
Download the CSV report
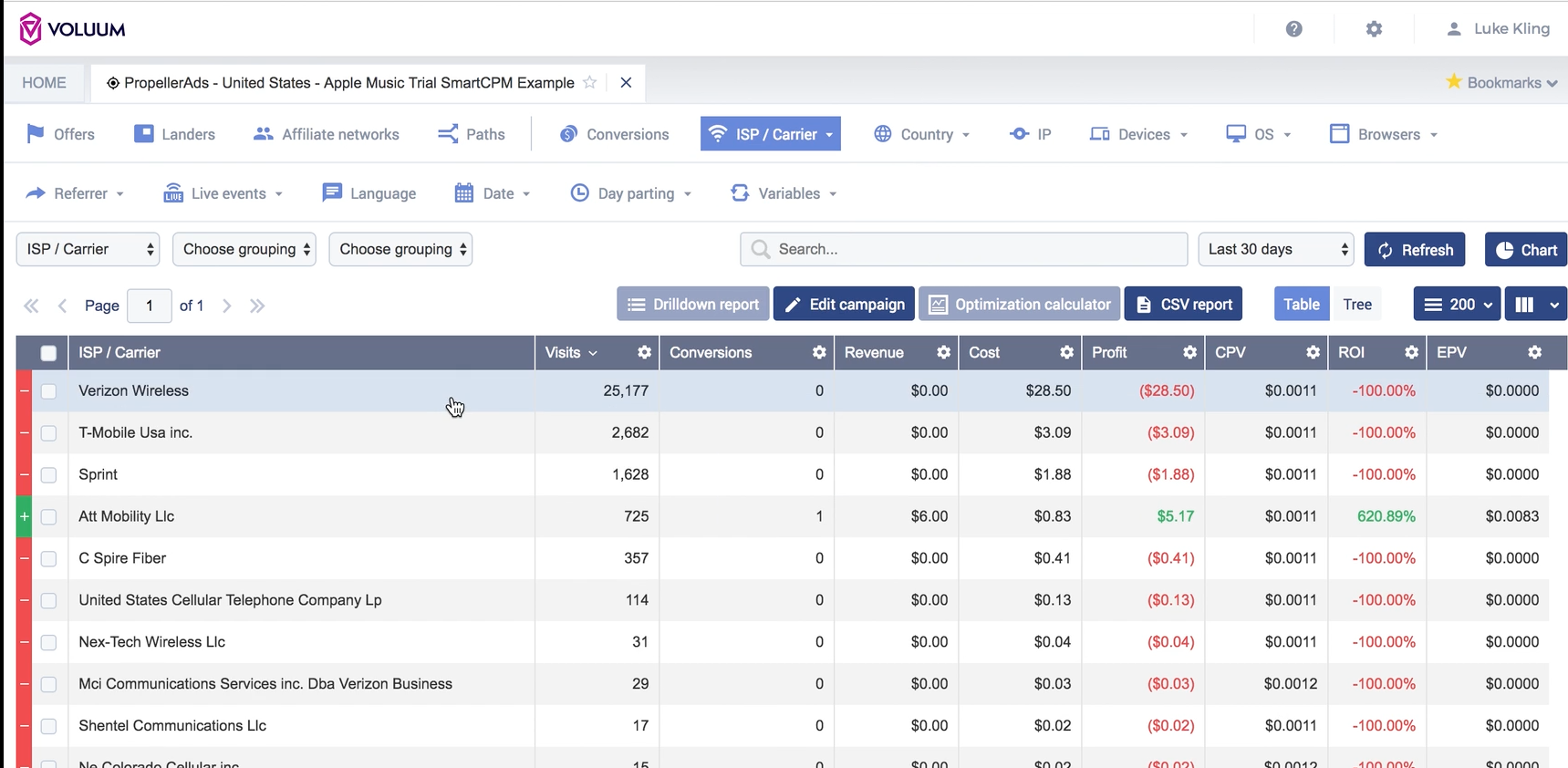(x=1183, y=305)
